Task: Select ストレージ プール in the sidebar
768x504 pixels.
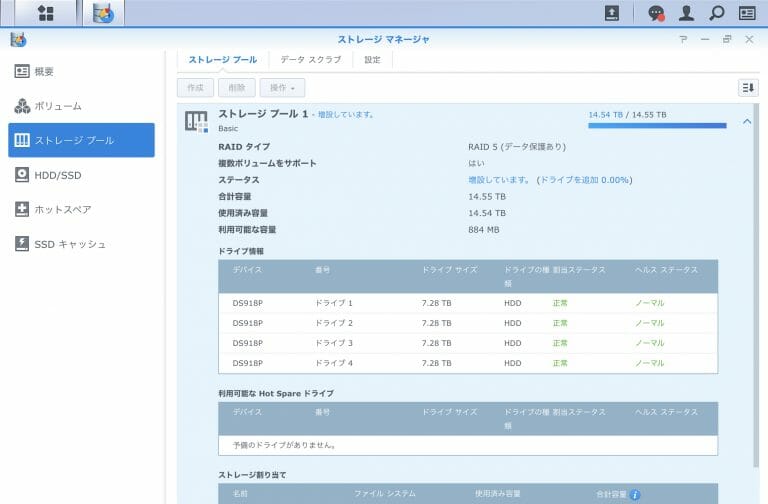Action: pyautogui.click(x=81, y=140)
